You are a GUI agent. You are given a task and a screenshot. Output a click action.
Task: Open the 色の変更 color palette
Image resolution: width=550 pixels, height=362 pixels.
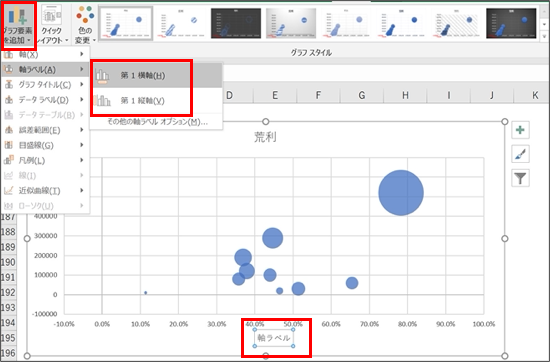point(85,25)
